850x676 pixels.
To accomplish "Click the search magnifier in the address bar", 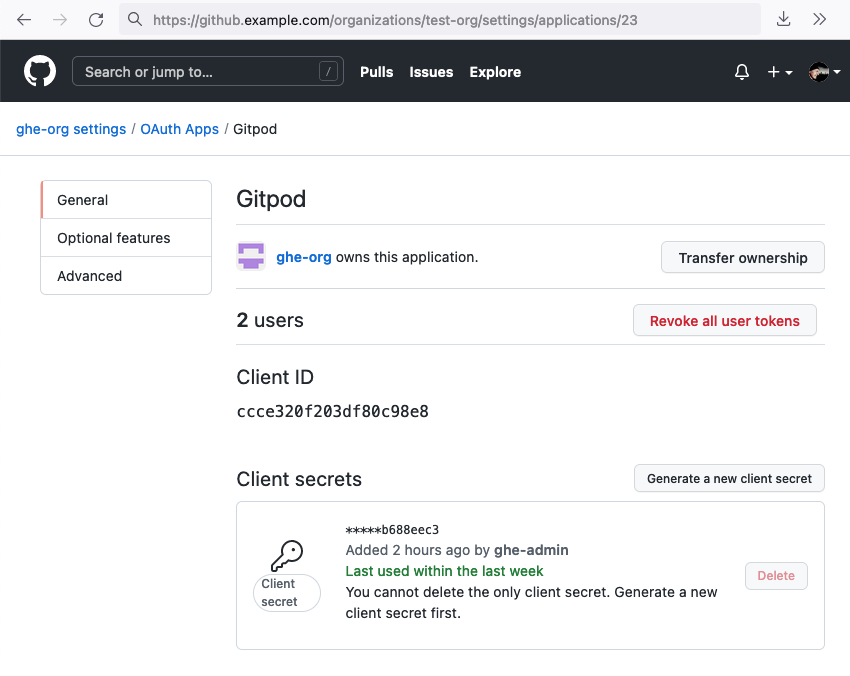I will coord(133,18).
